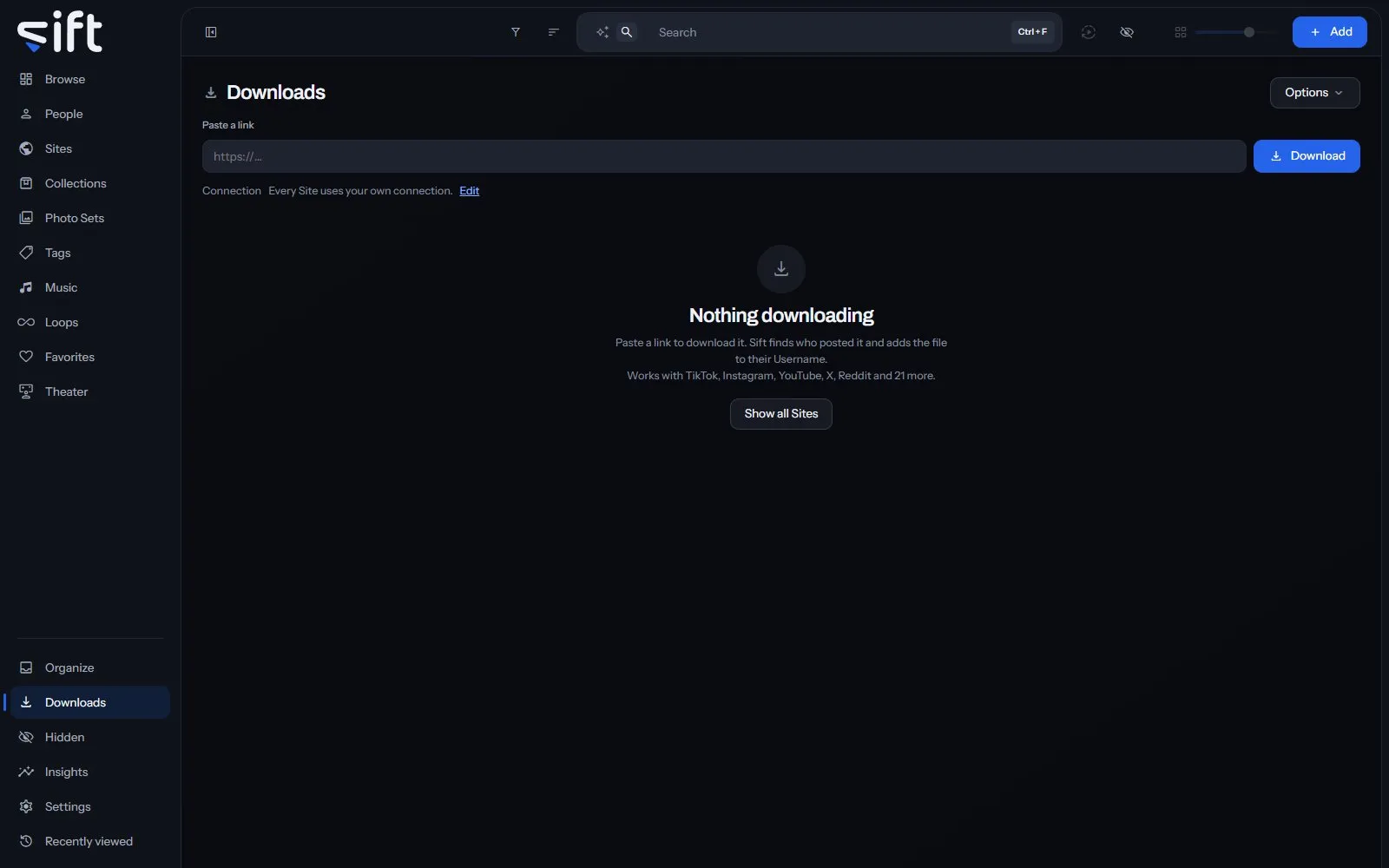This screenshot has width=1389, height=868.
Task: Open the Options dropdown
Action: [1315, 93]
